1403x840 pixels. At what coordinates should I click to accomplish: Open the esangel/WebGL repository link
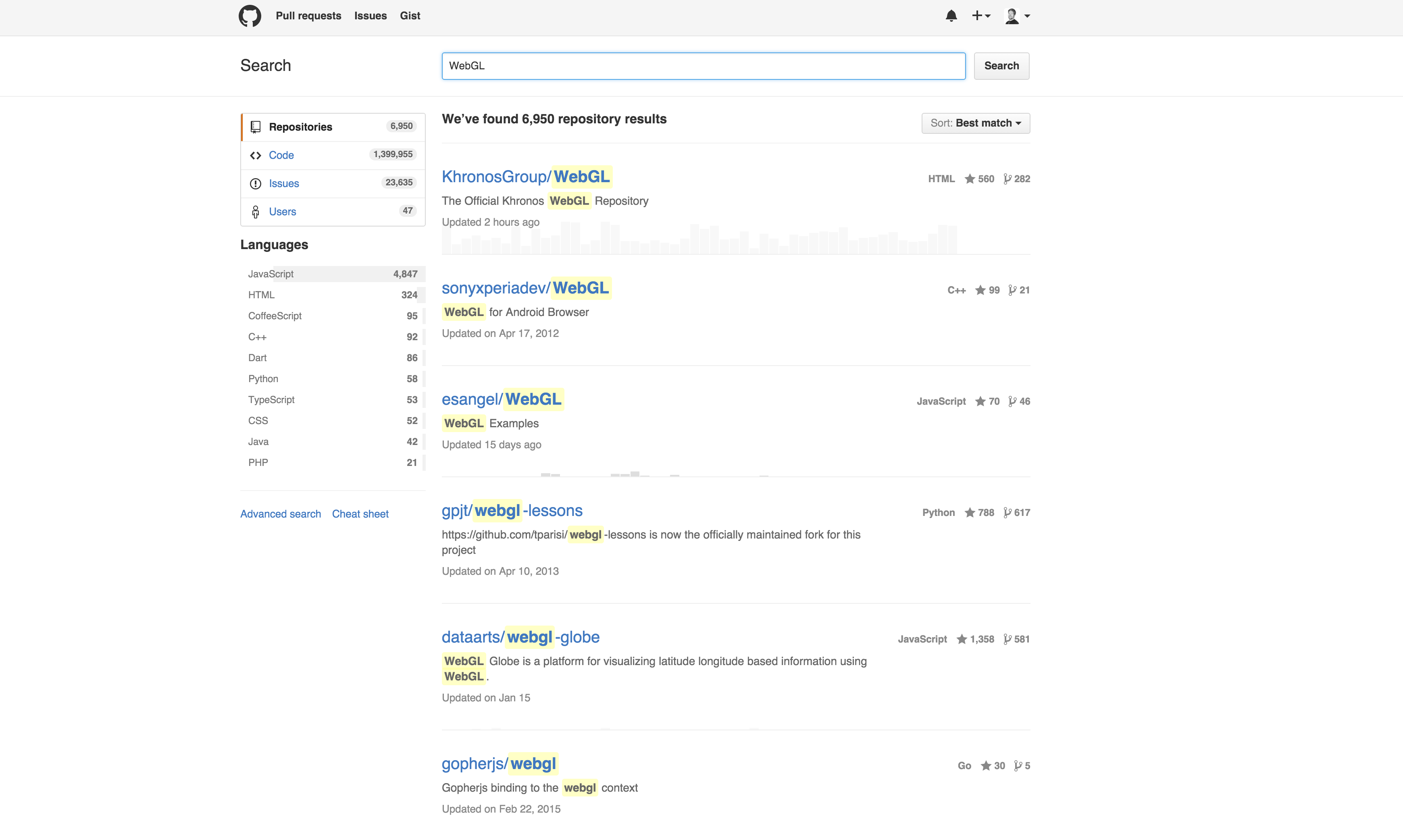[x=502, y=399]
